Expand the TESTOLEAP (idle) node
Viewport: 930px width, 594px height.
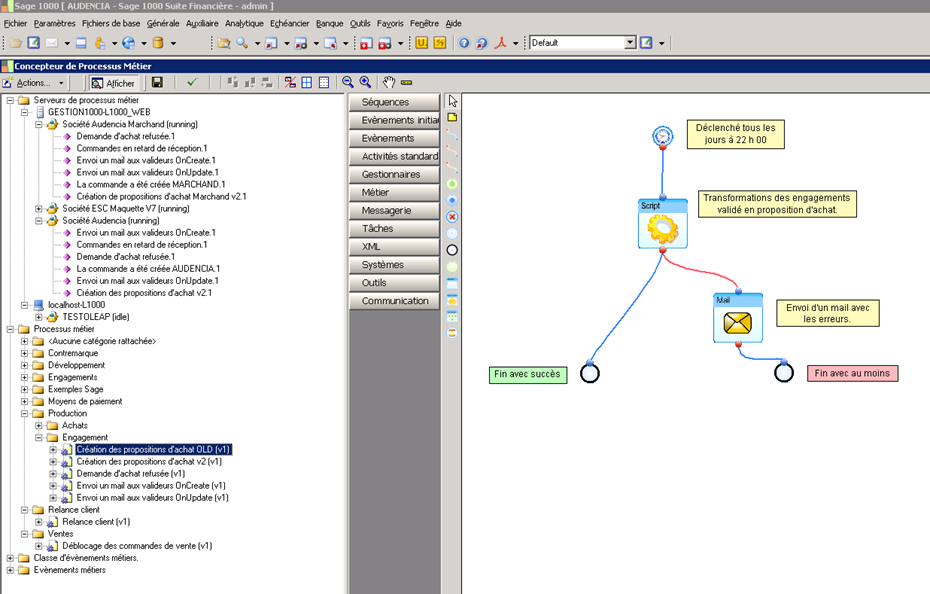click(x=39, y=317)
